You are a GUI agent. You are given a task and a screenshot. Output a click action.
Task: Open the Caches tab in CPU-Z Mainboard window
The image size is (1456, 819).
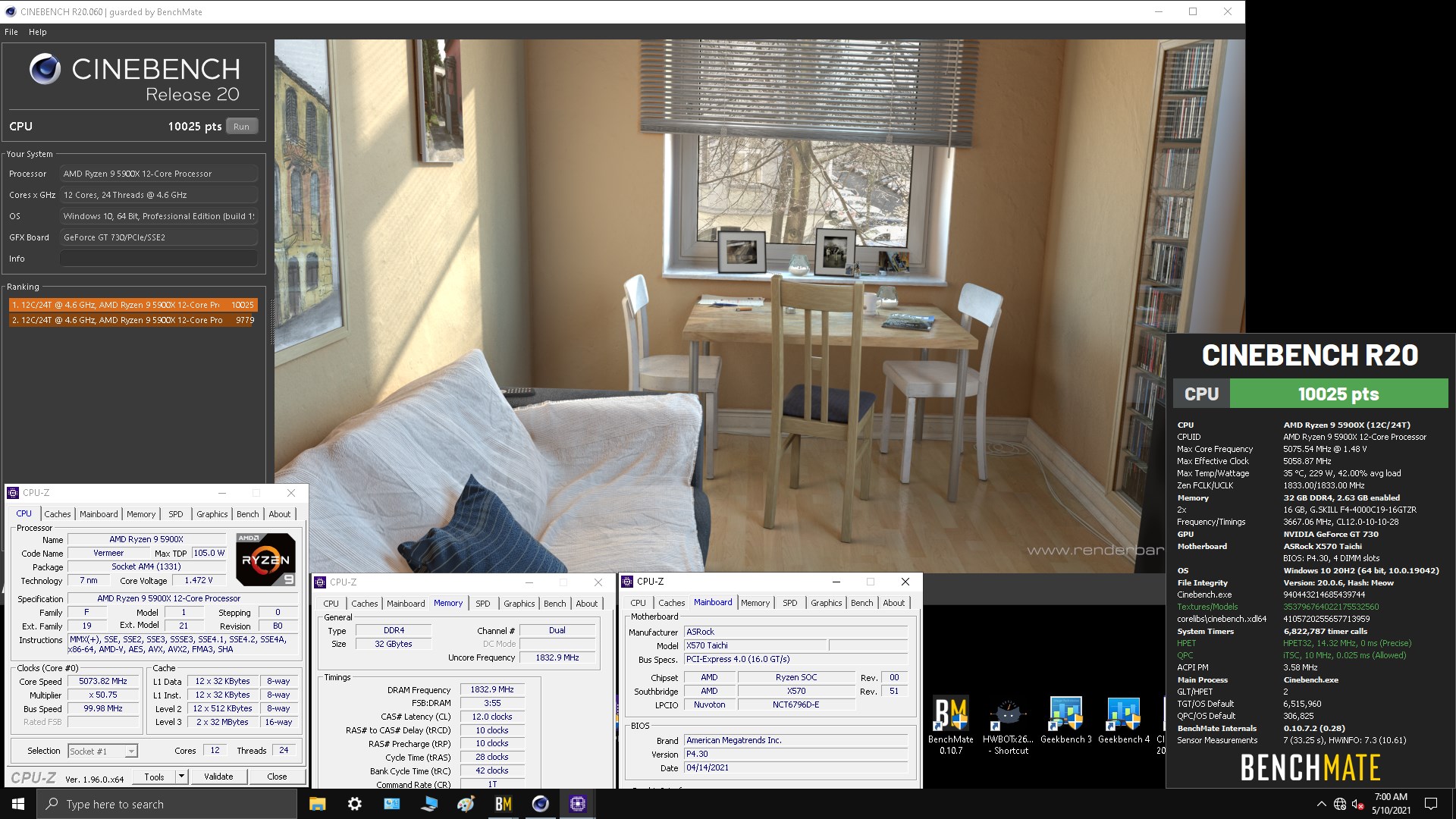(672, 603)
